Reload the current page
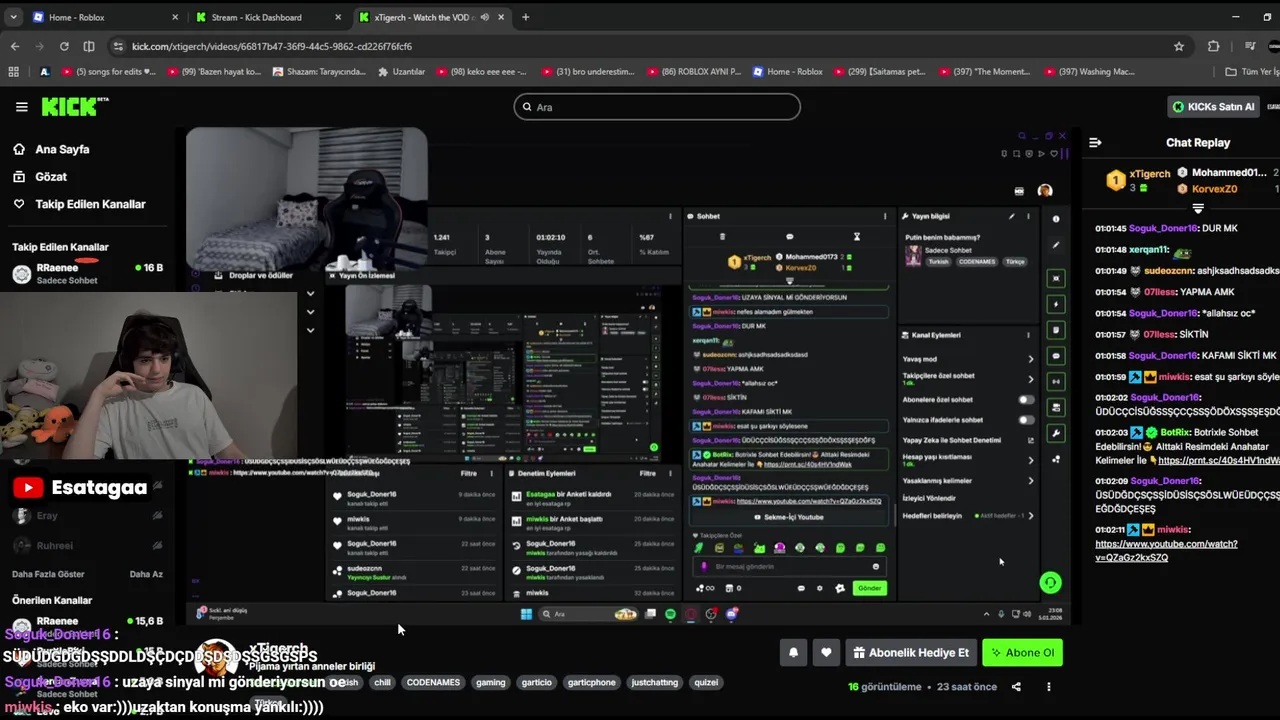This screenshot has height=720, width=1280. coord(64,46)
